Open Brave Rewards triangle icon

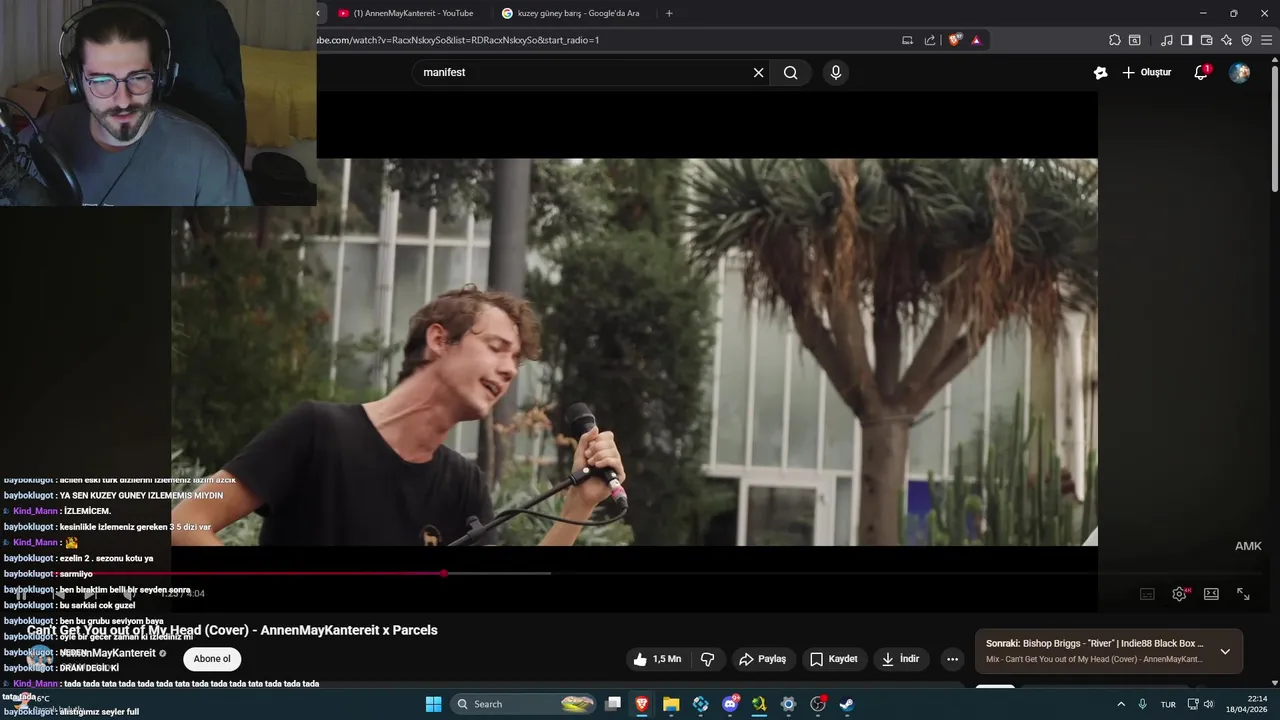point(976,40)
